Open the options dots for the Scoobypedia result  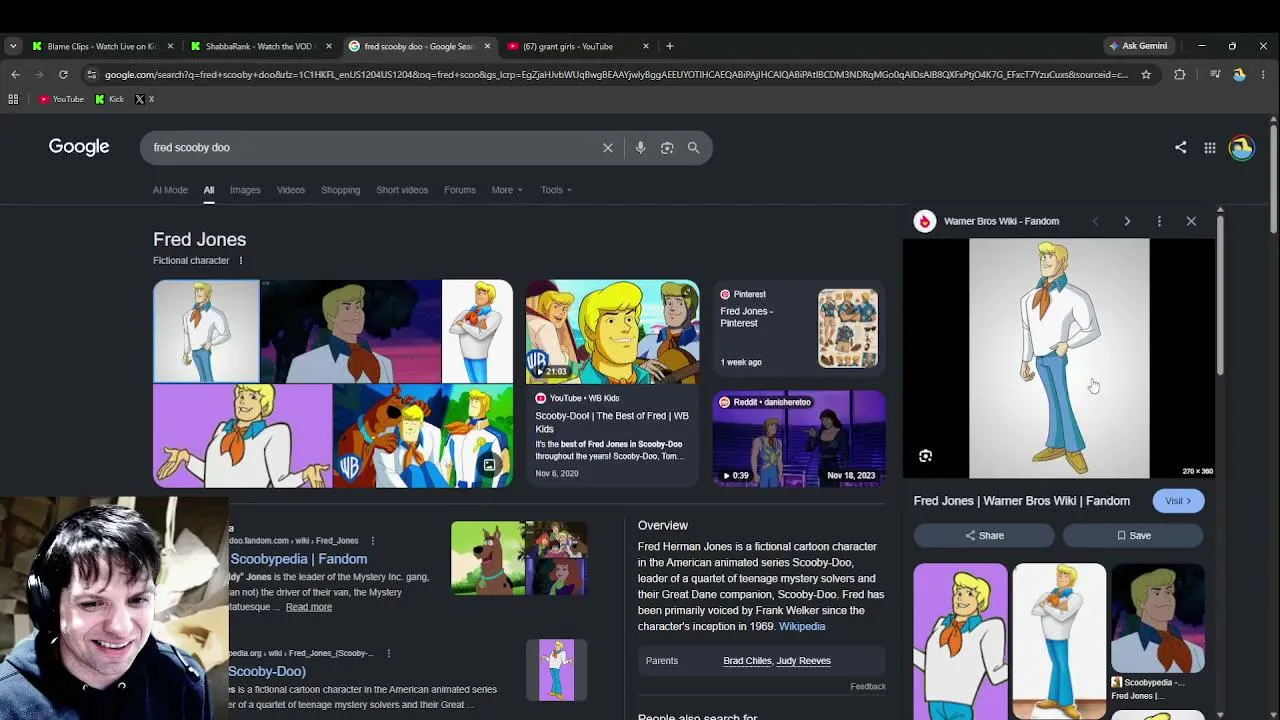pyautogui.click(x=373, y=541)
